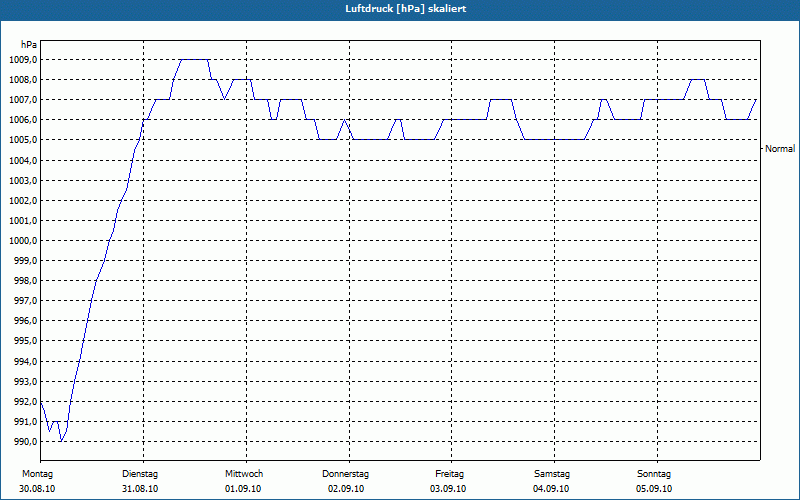This screenshot has height=500, width=800.
Task: Select the 999,0 axis value
Action: point(25,261)
